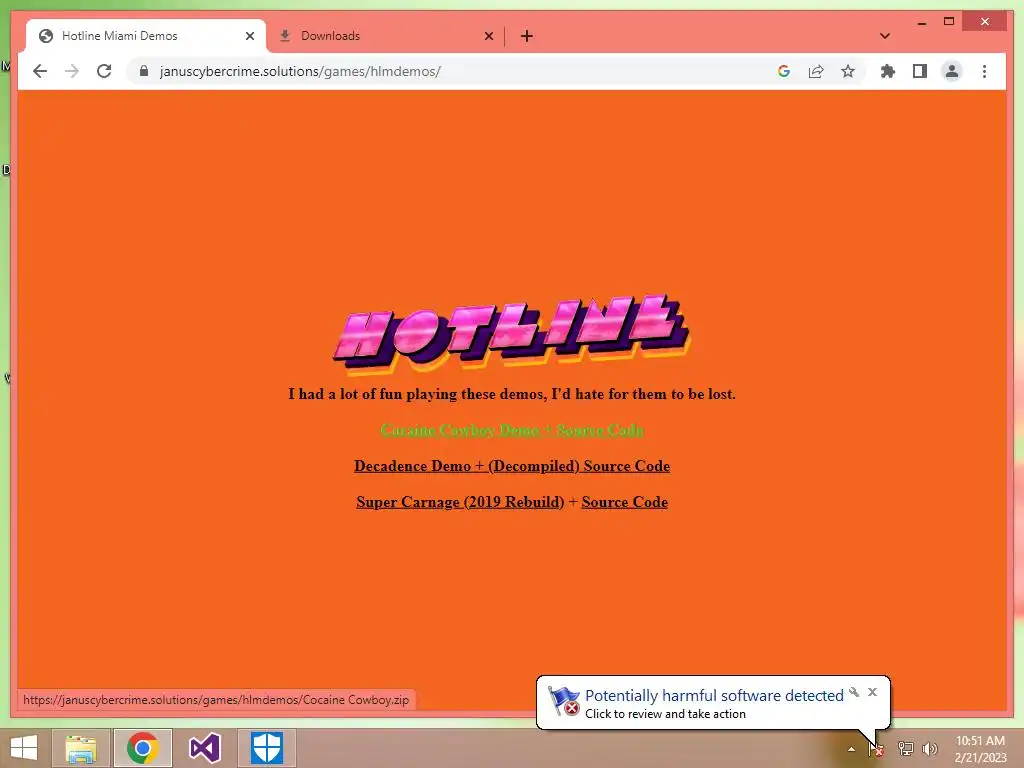
Task: Open Super Carnage (2019 Rebuild) link
Action: pos(460,502)
